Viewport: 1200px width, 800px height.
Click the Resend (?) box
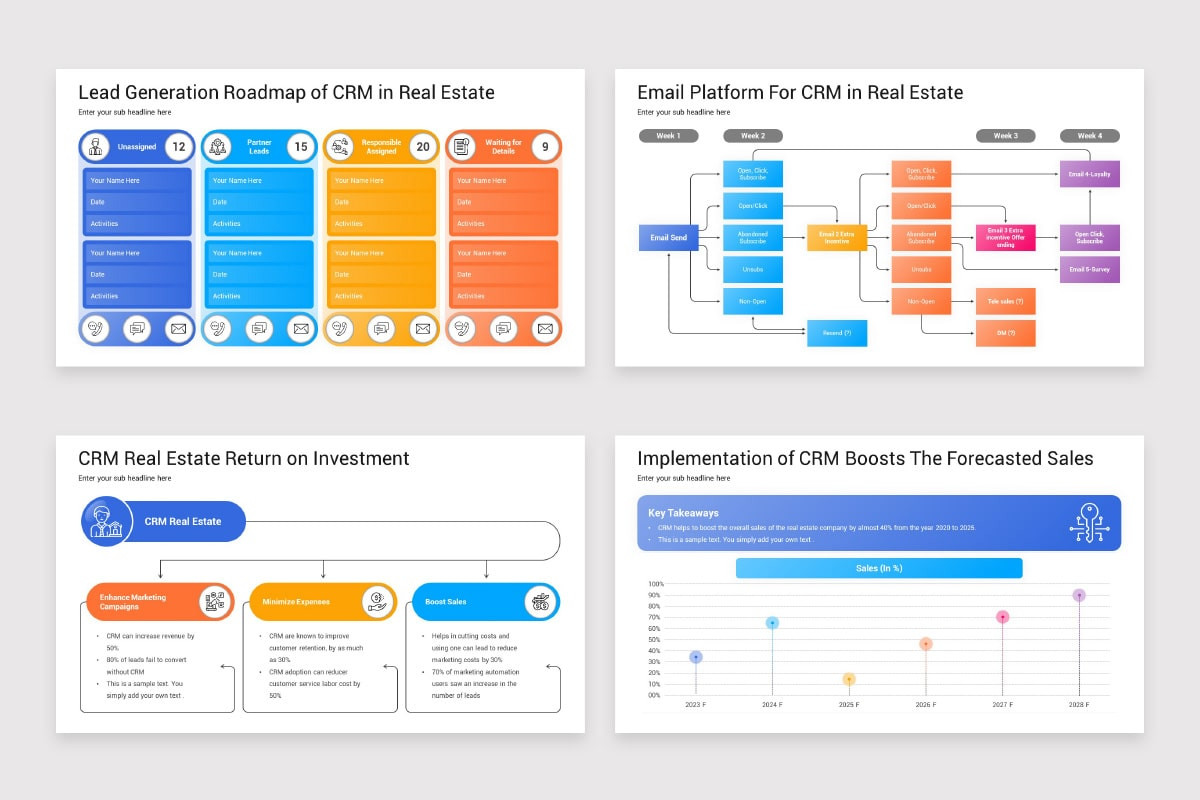point(837,333)
